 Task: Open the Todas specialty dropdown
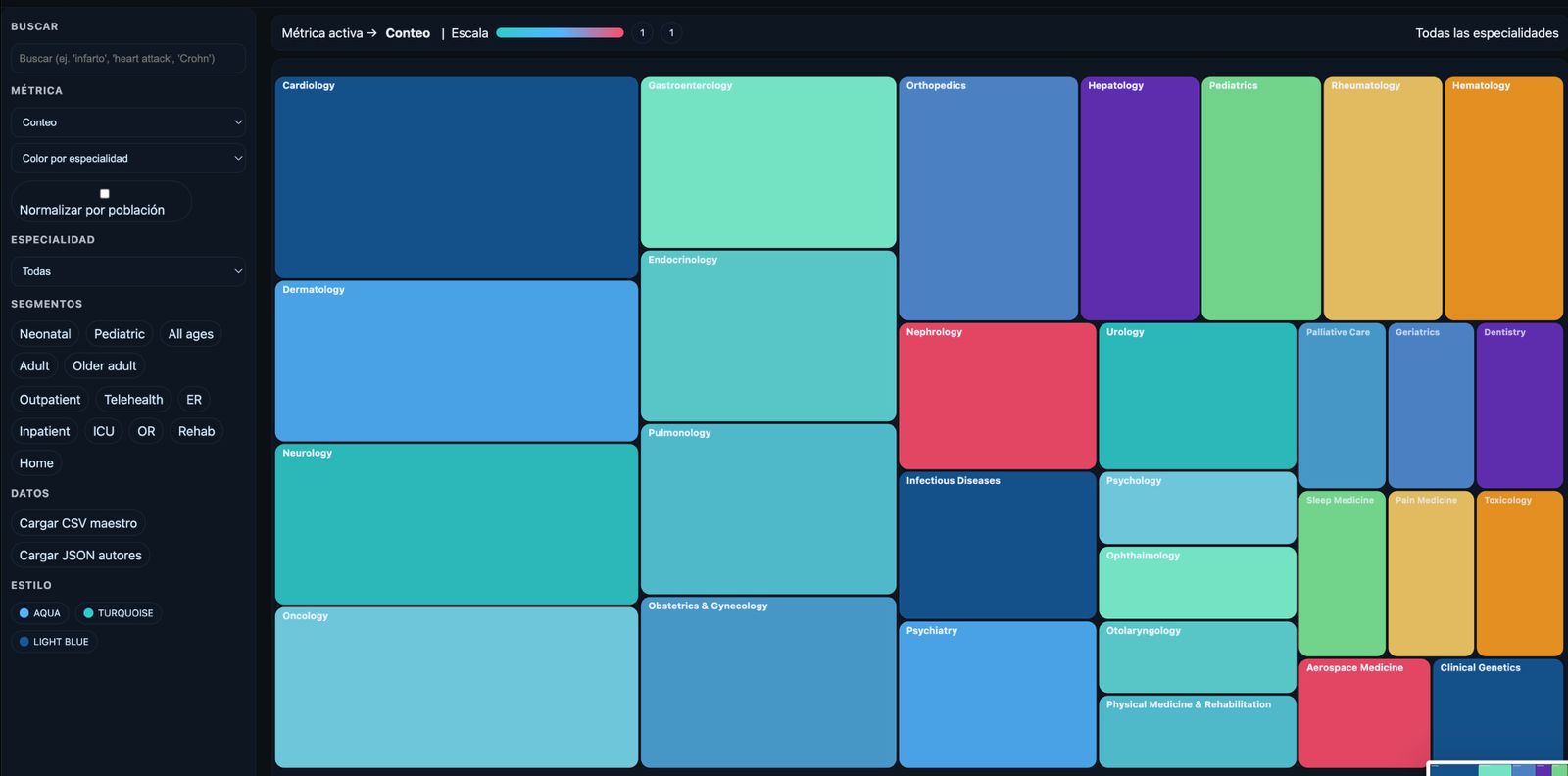click(x=128, y=271)
